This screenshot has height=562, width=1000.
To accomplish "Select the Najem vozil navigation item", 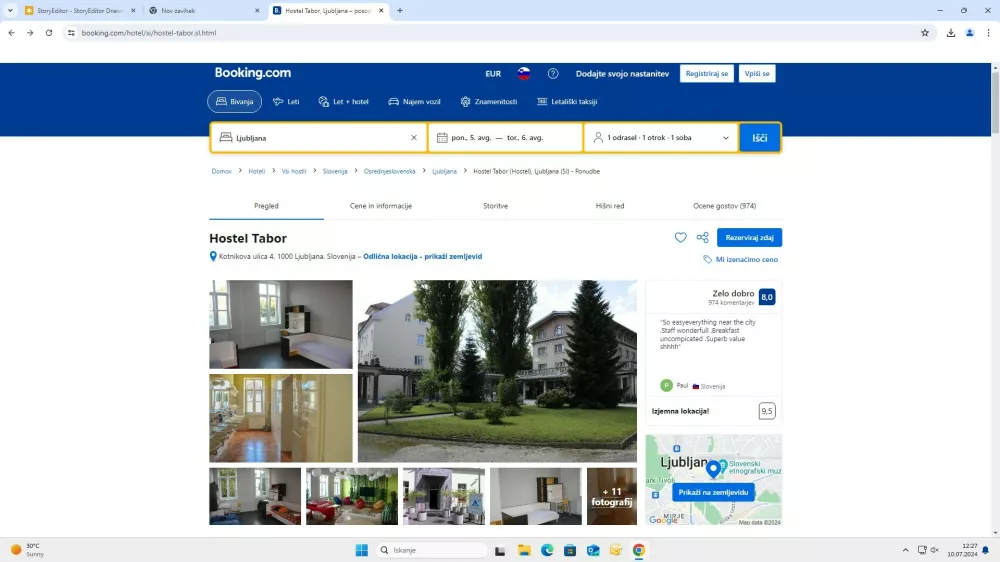I will (414, 102).
